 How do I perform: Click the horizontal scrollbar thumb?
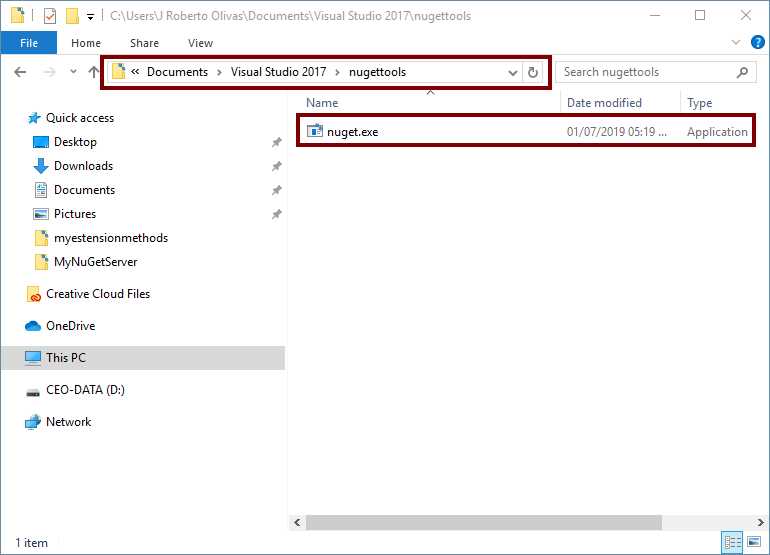click(x=484, y=523)
